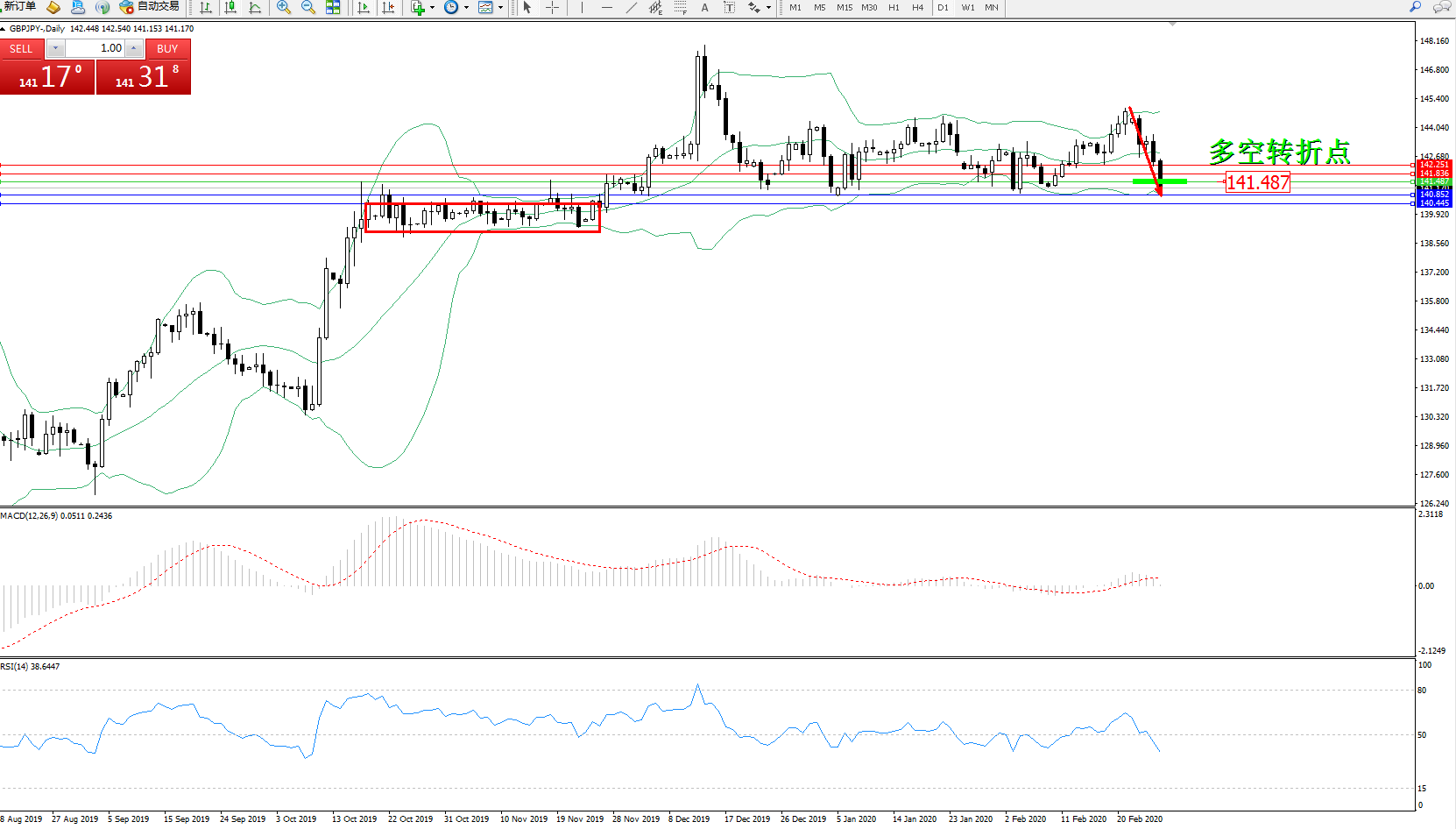1456x829 pixels.
Task: Click the Zoom Out magnifier icon
Action: pyautogui.click(x=307, y=7)
